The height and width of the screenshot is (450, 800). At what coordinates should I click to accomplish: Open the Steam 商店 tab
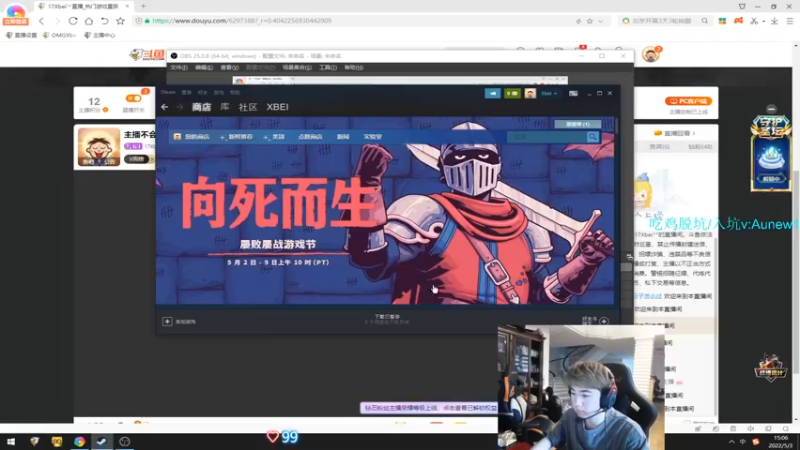(201, 107)
